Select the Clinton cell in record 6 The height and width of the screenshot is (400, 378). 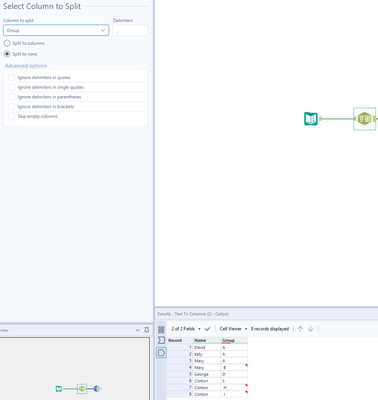pyautogui.click(x=207, y=381)
